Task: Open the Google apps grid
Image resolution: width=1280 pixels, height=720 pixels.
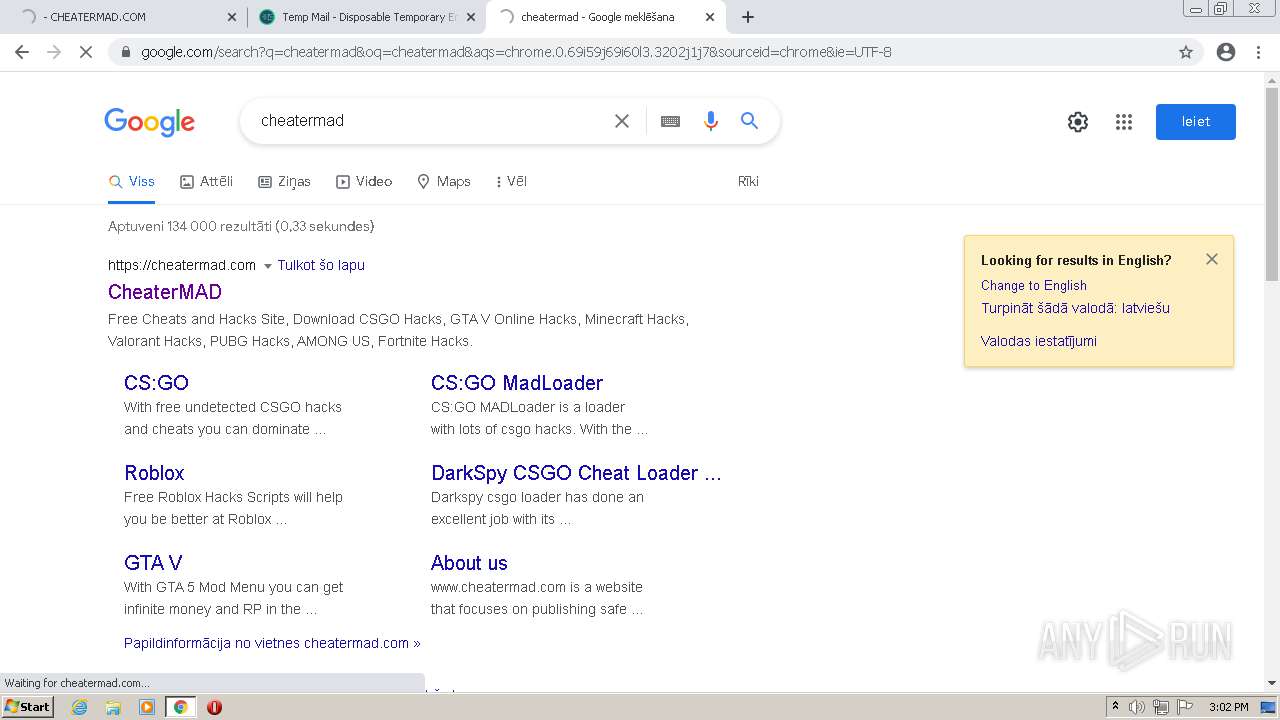Action: pos(1124,122)
